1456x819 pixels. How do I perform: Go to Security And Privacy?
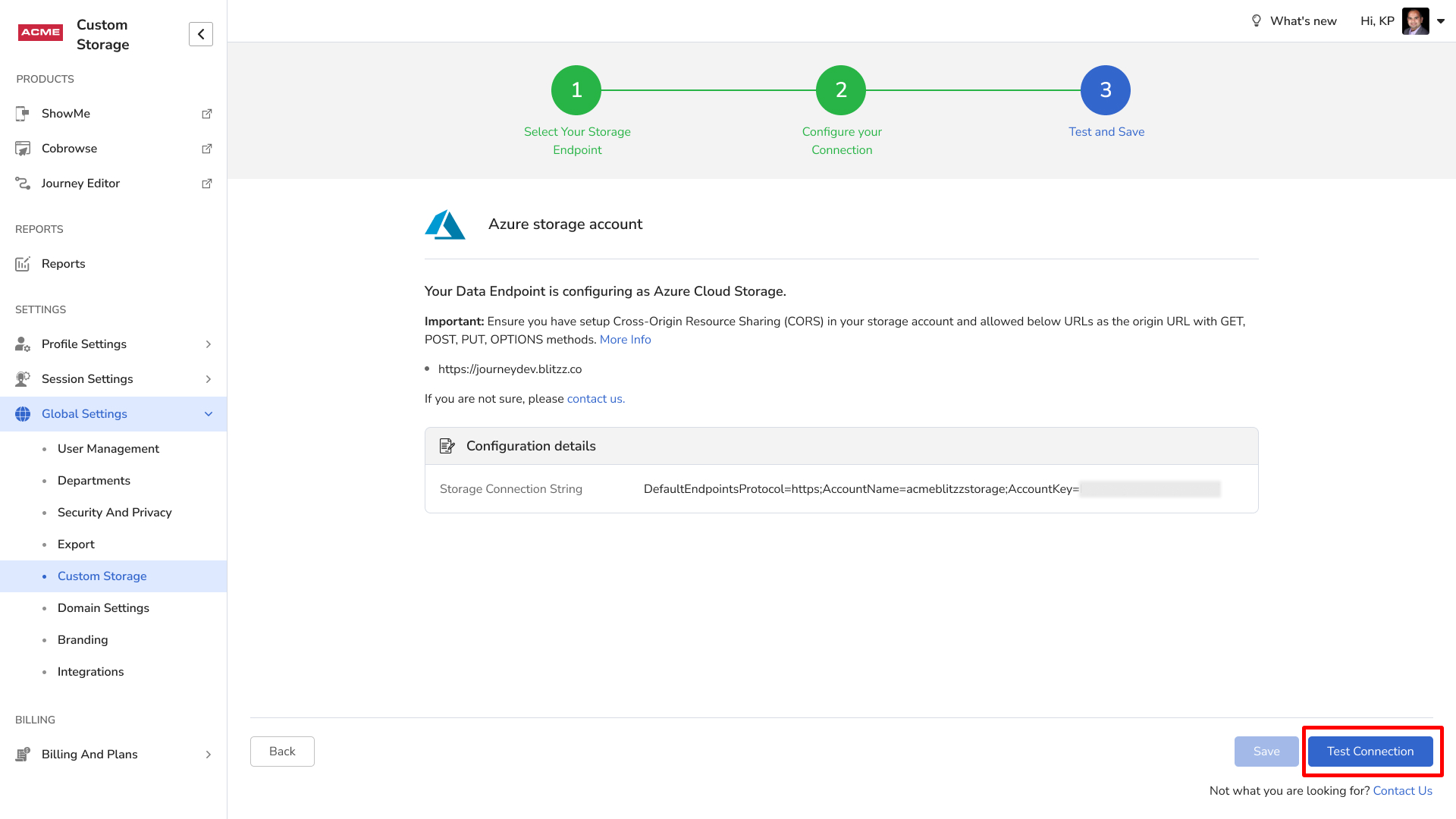point(115,513)
